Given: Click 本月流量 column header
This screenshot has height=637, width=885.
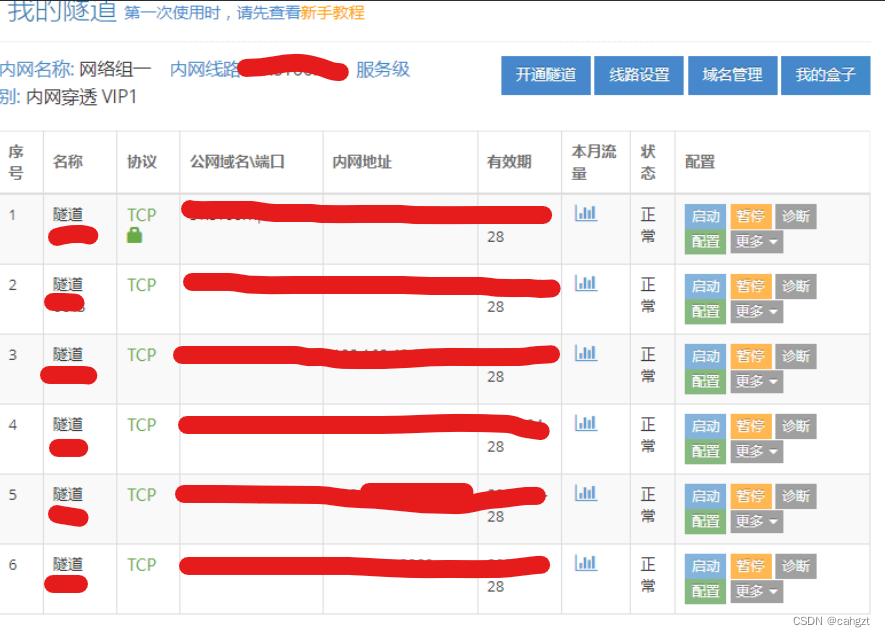Looking at the screenshot, I should pos(594,162).
